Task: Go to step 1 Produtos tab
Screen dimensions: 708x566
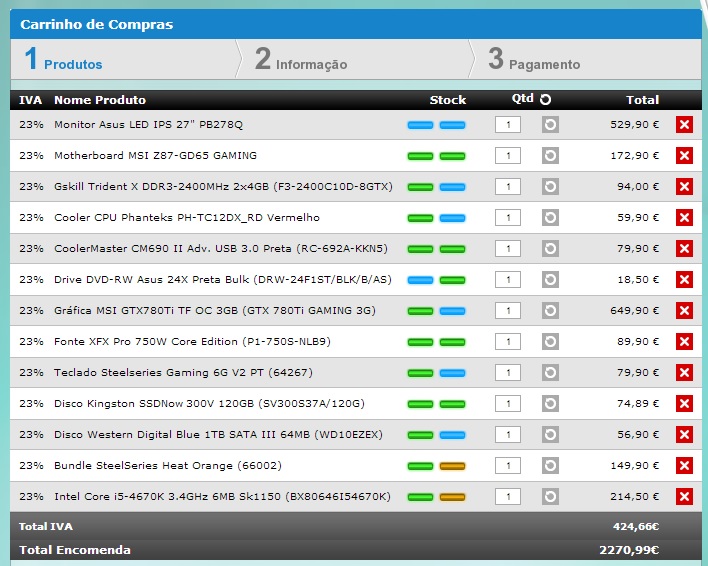Action: [x=64, y=60]
